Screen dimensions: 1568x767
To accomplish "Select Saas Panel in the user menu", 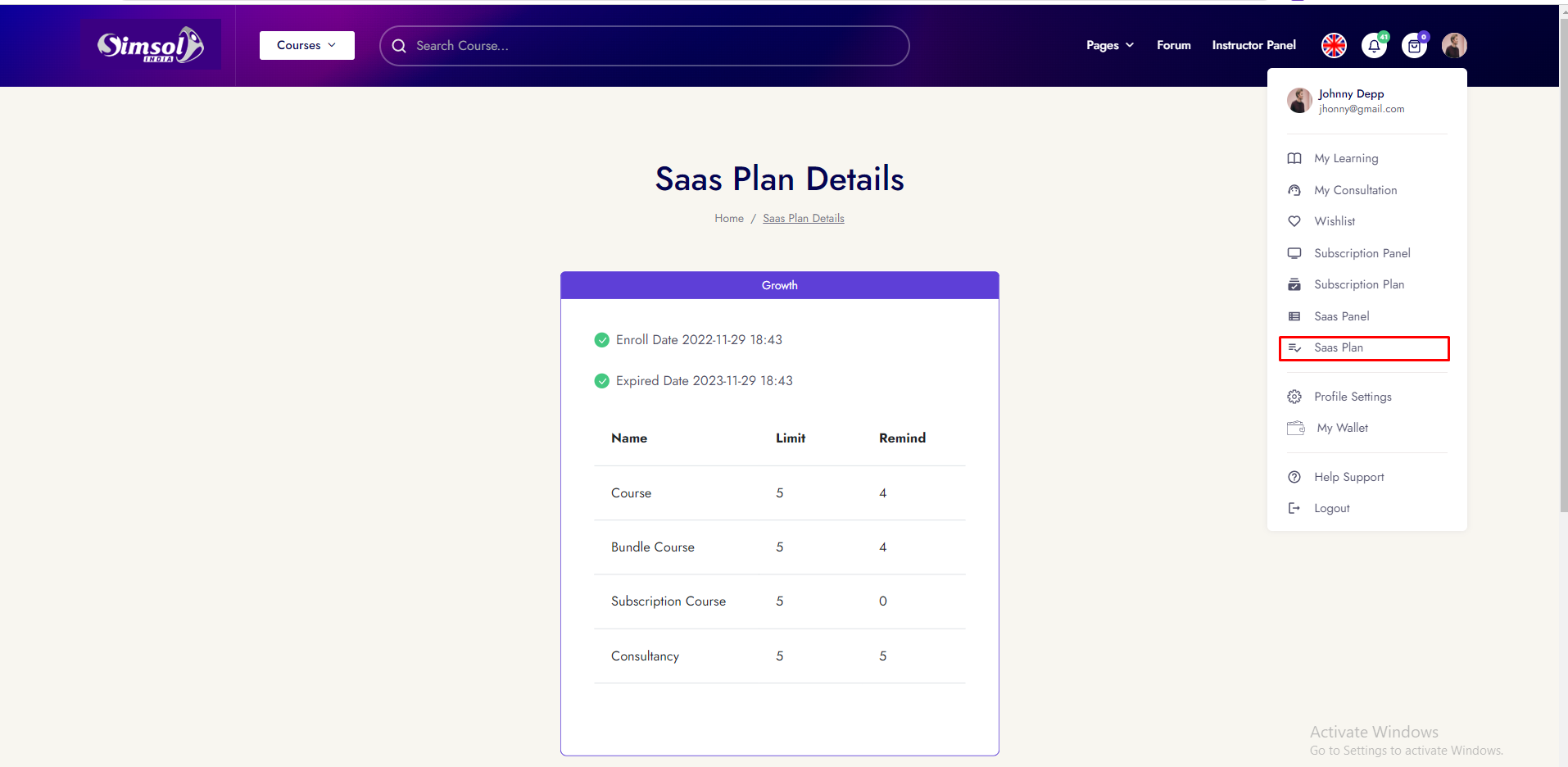I will pos(1341,316).
